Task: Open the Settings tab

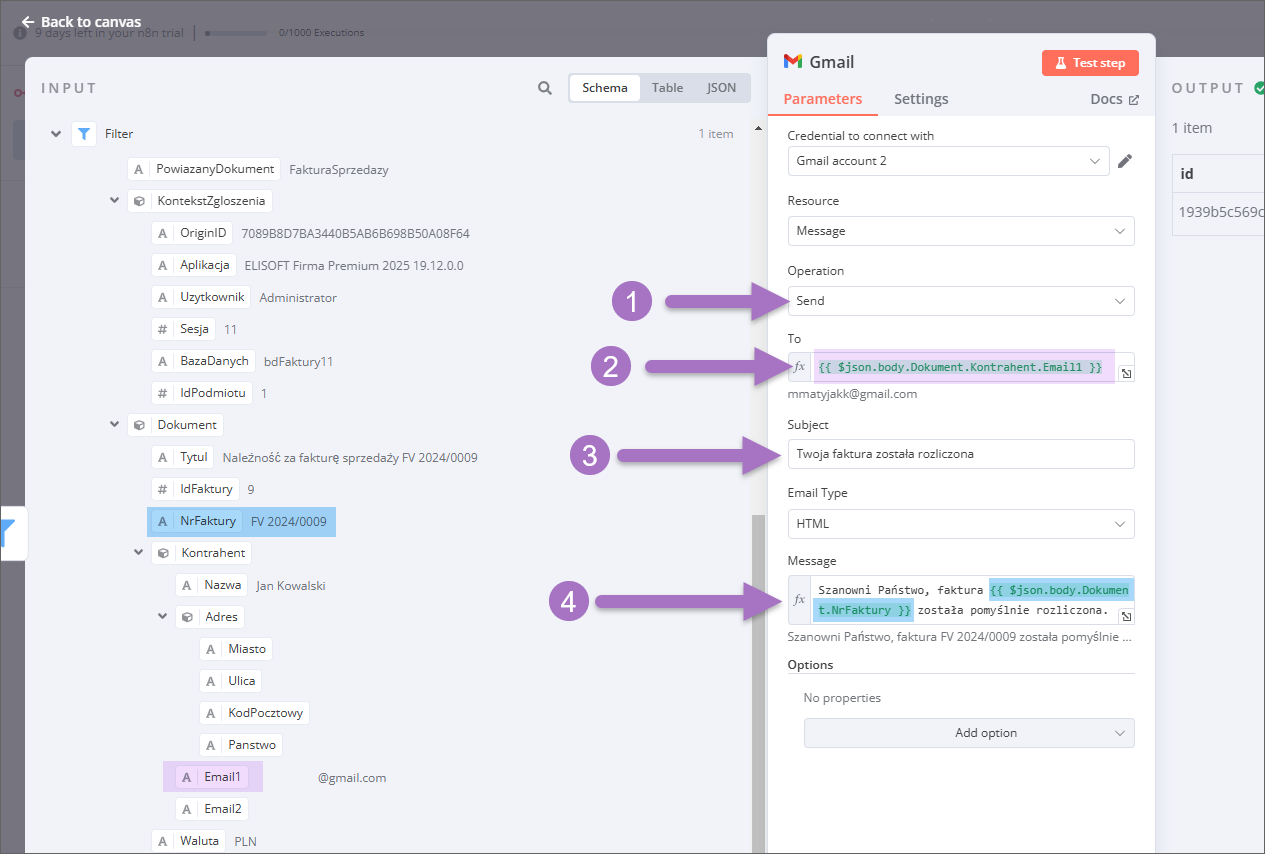Action: (x=920, y=99)
